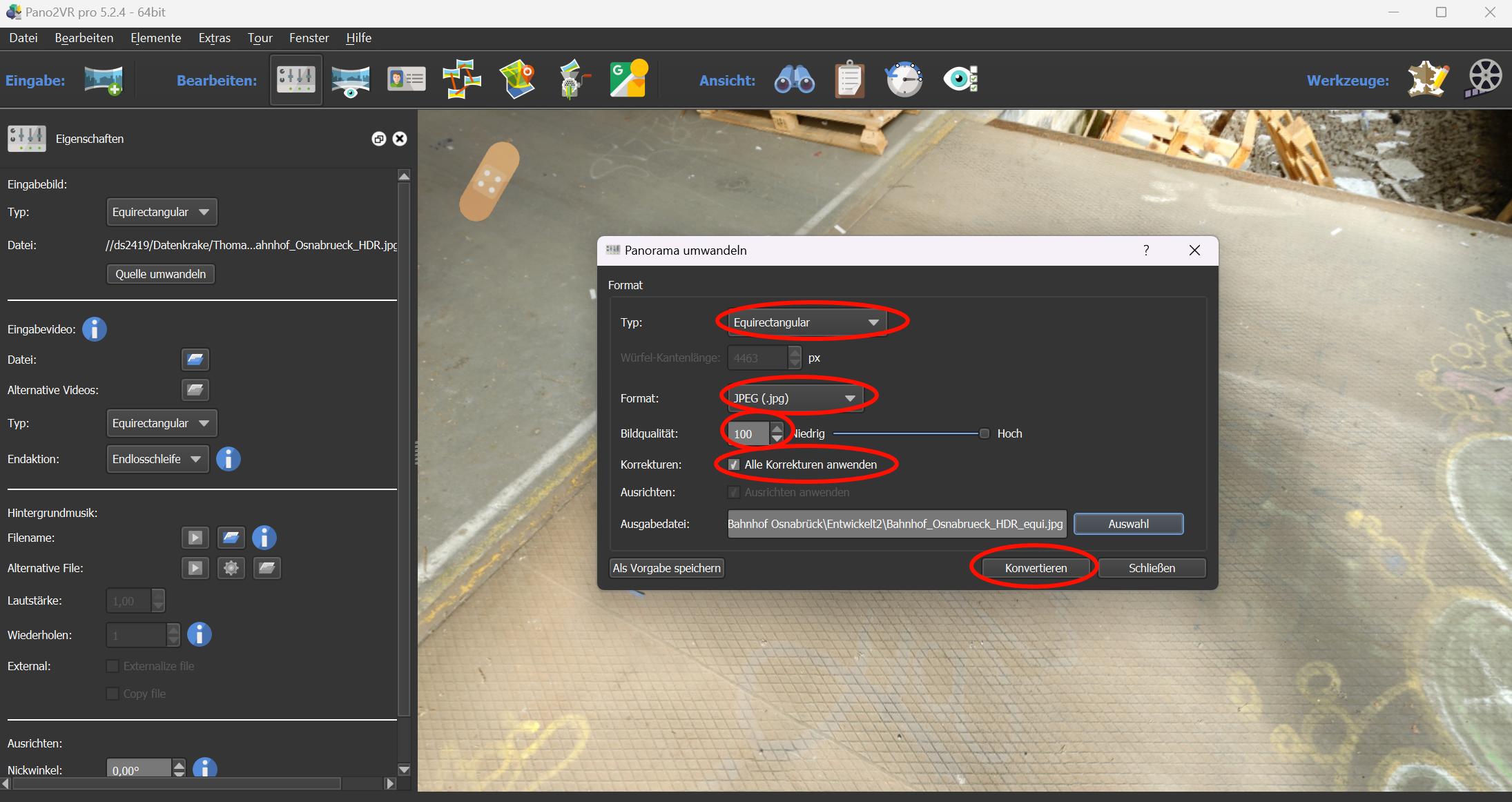Open the User Data ID card icon
This screenshot has height=802, width=1512.
tap(406, 79)
